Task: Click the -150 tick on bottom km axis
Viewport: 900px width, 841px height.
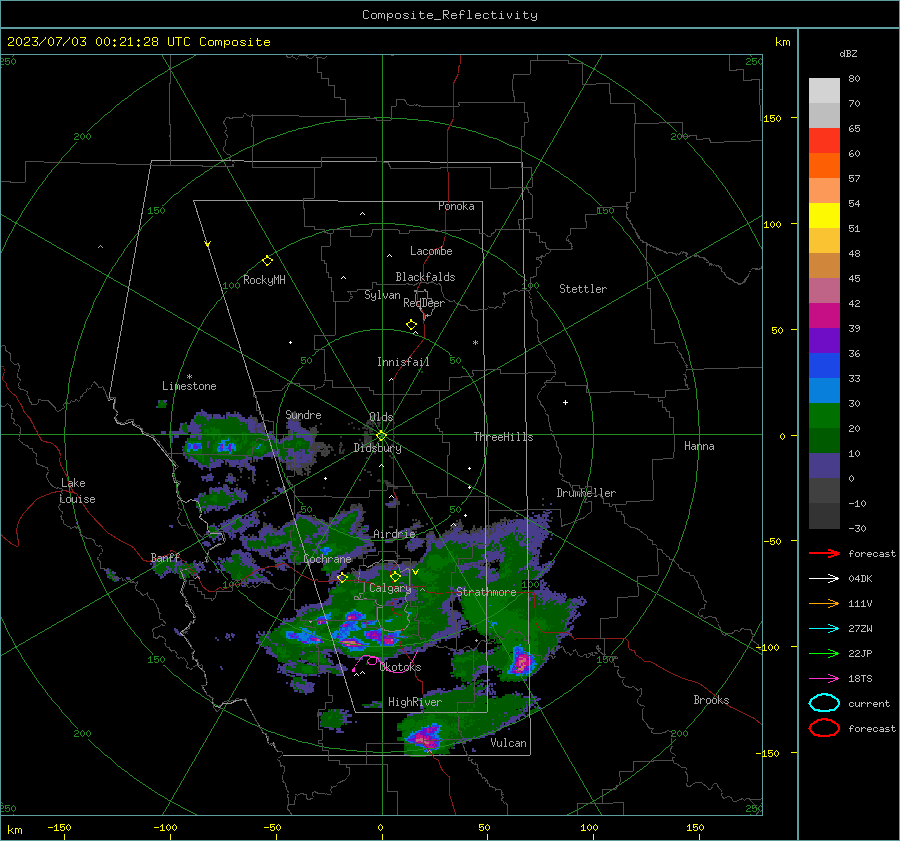Action: pos(59,827)
